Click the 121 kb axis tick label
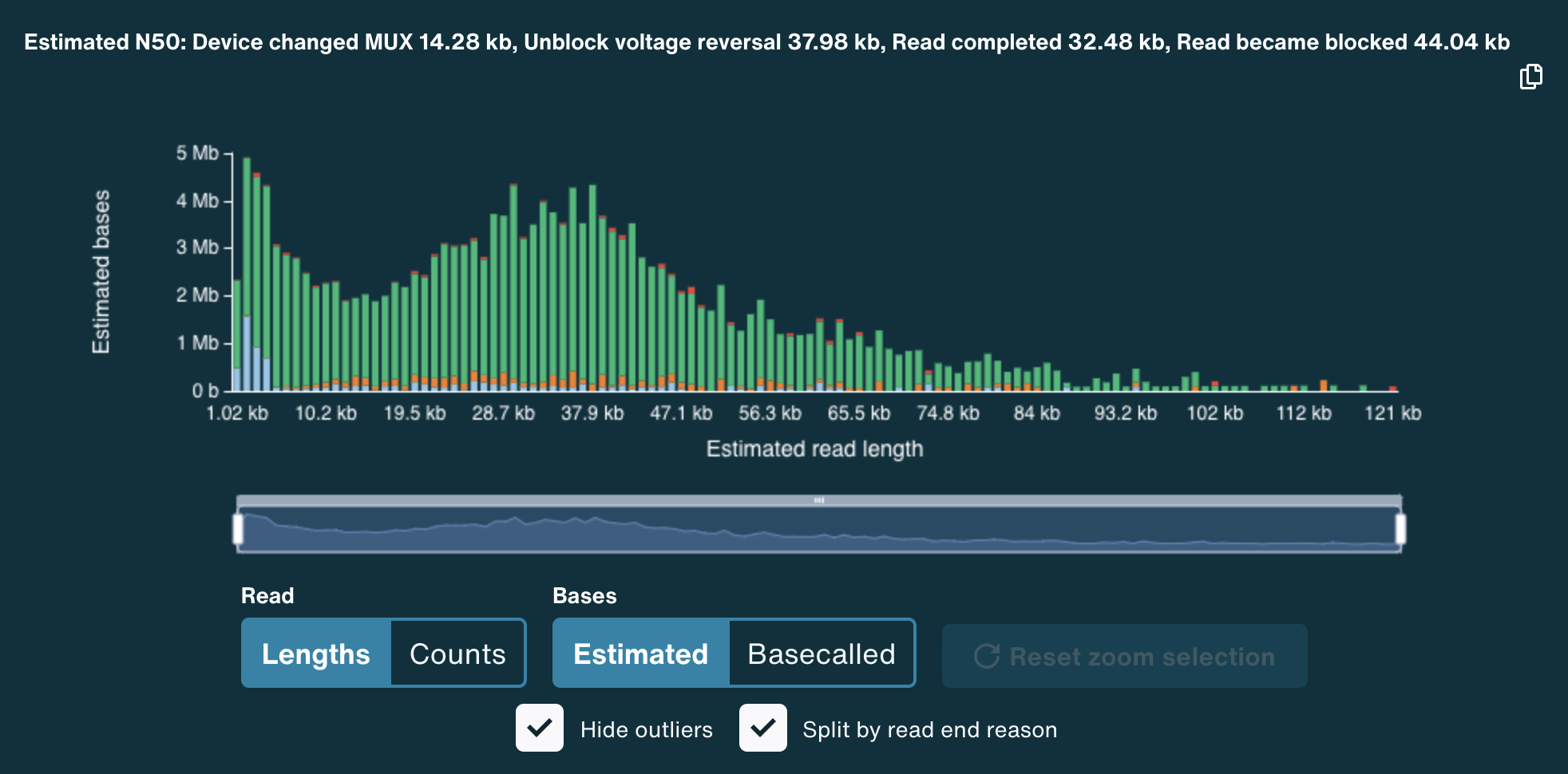The height and width of the screenshot is (774, 1568). (1392, 413)
